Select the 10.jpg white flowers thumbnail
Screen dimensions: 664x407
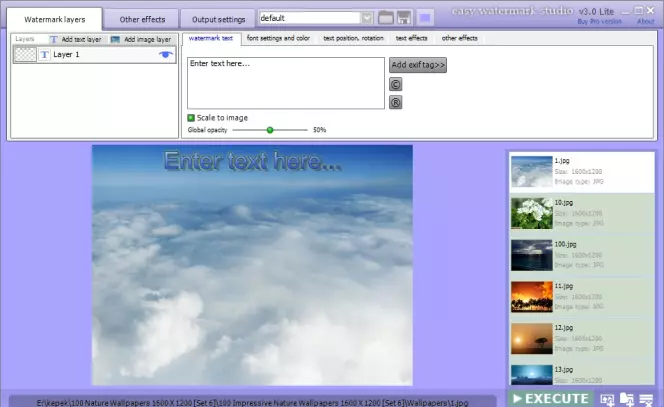click(x=531, y=213)
